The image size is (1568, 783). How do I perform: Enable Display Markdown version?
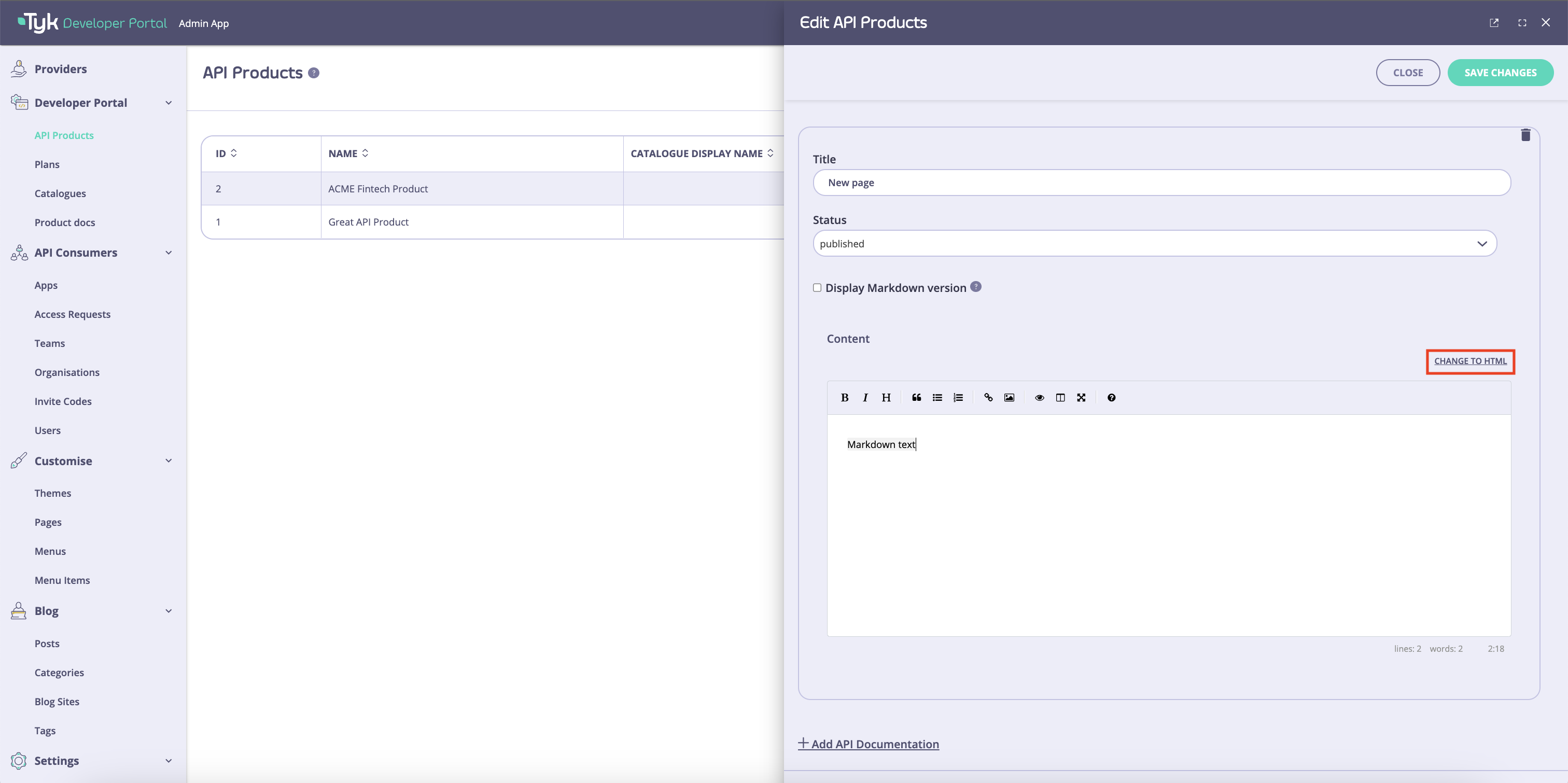coord(818,287)
